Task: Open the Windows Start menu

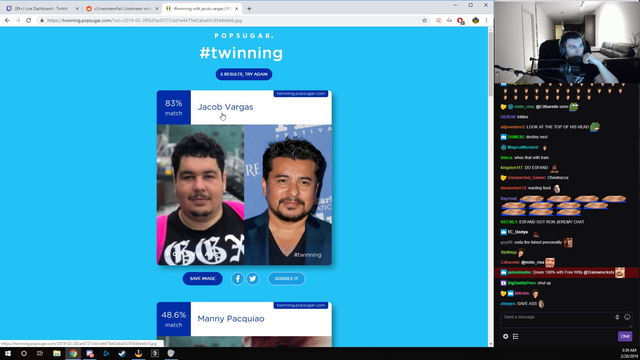Action: pos(8,353)
